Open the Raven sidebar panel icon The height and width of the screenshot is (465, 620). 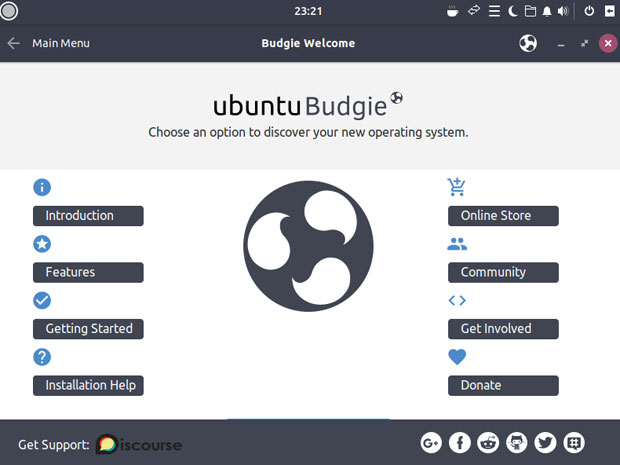(x=610, y=11)
